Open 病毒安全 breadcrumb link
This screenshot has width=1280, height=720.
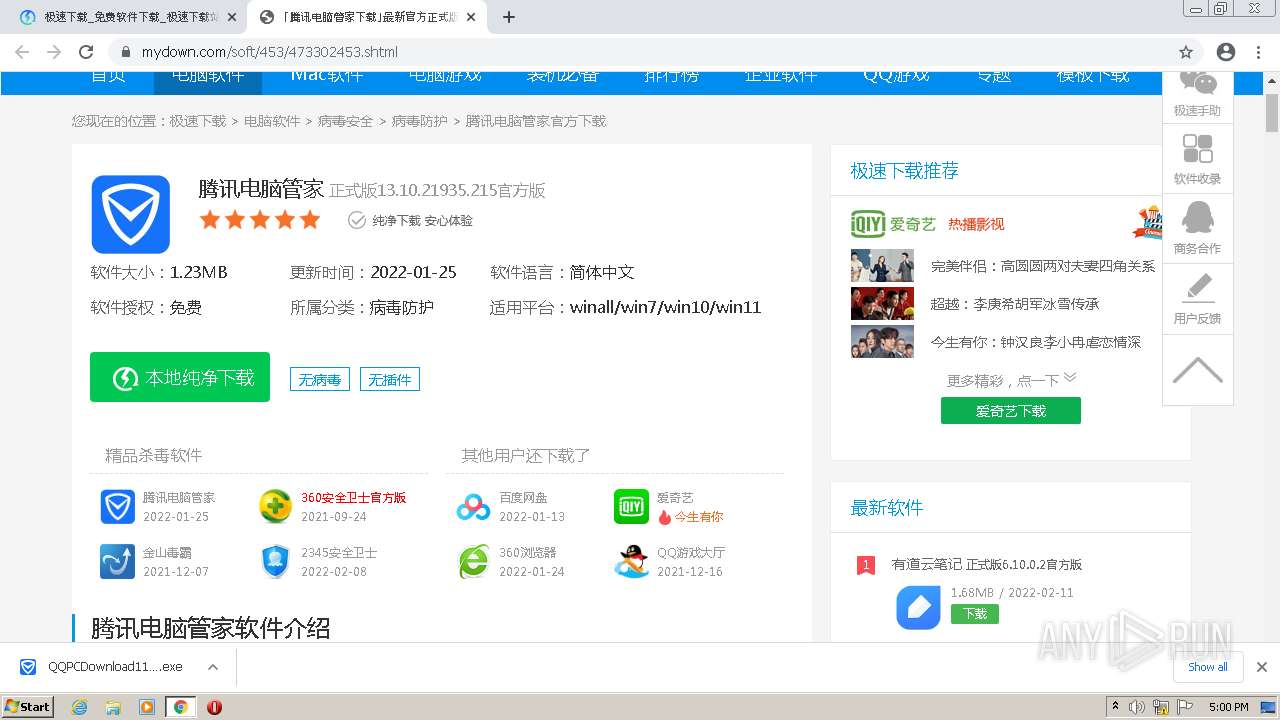[x=345, y=121]
